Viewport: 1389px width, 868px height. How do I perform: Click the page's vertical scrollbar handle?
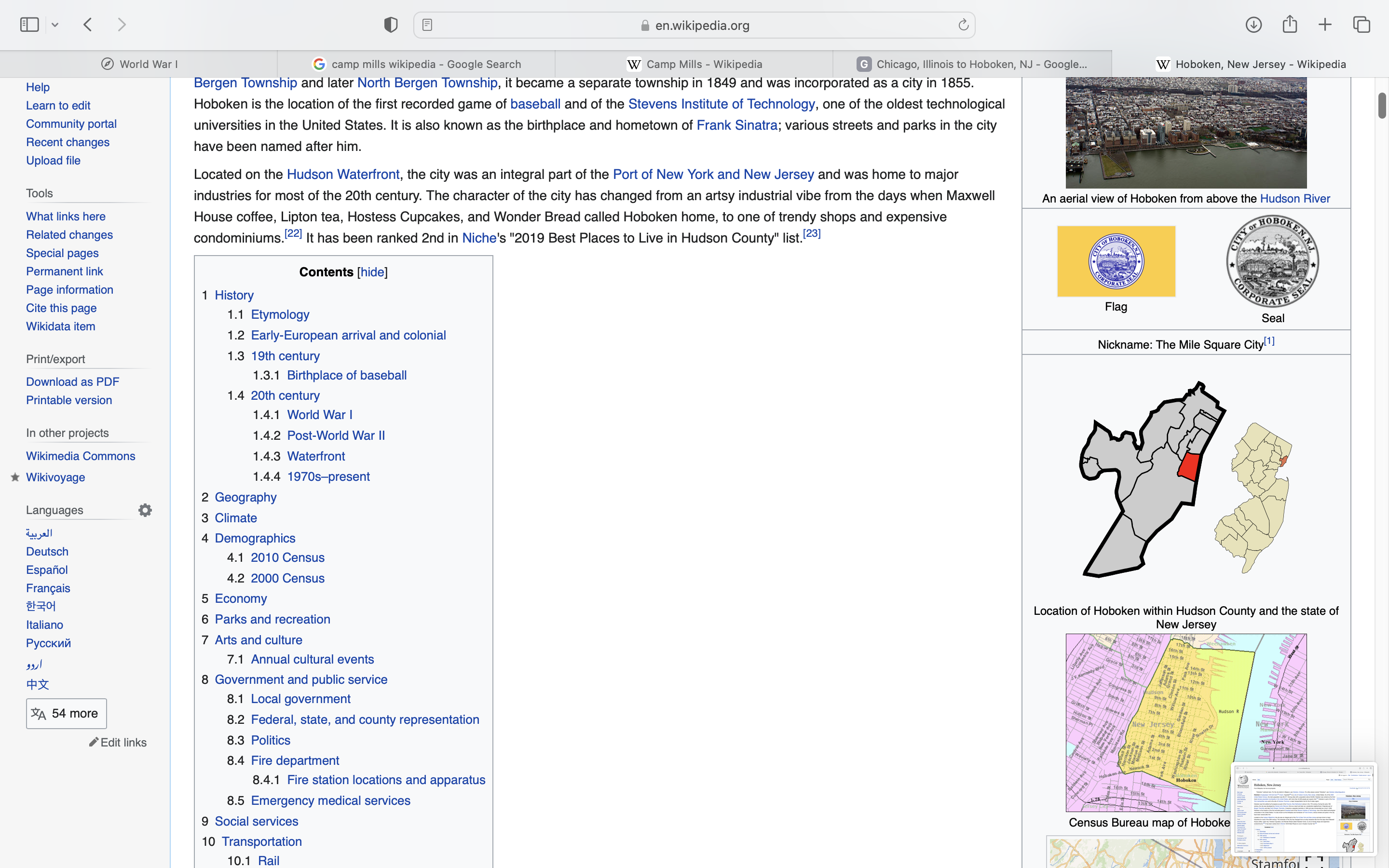(x=1382, y=105)
